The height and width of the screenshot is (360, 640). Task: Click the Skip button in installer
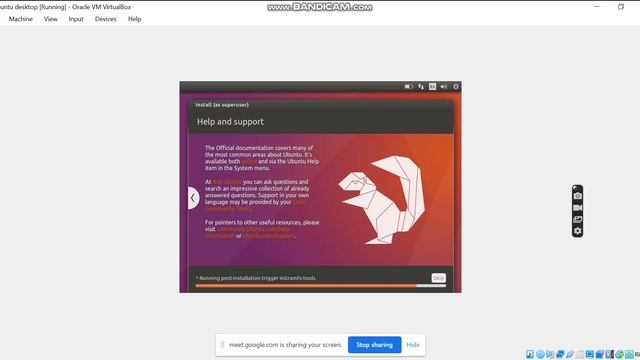[438, 278]
